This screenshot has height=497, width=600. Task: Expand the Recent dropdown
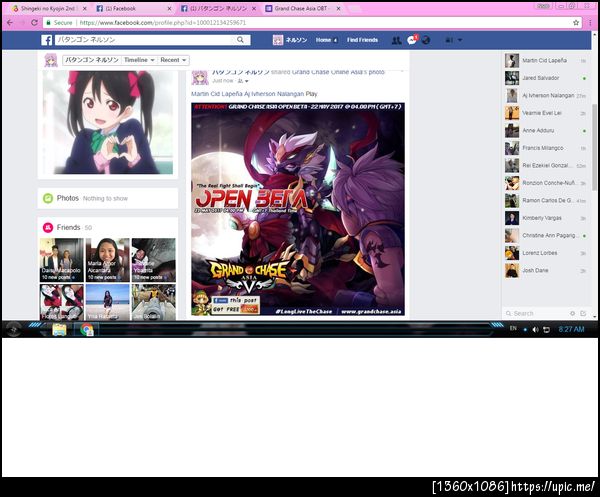173,60
